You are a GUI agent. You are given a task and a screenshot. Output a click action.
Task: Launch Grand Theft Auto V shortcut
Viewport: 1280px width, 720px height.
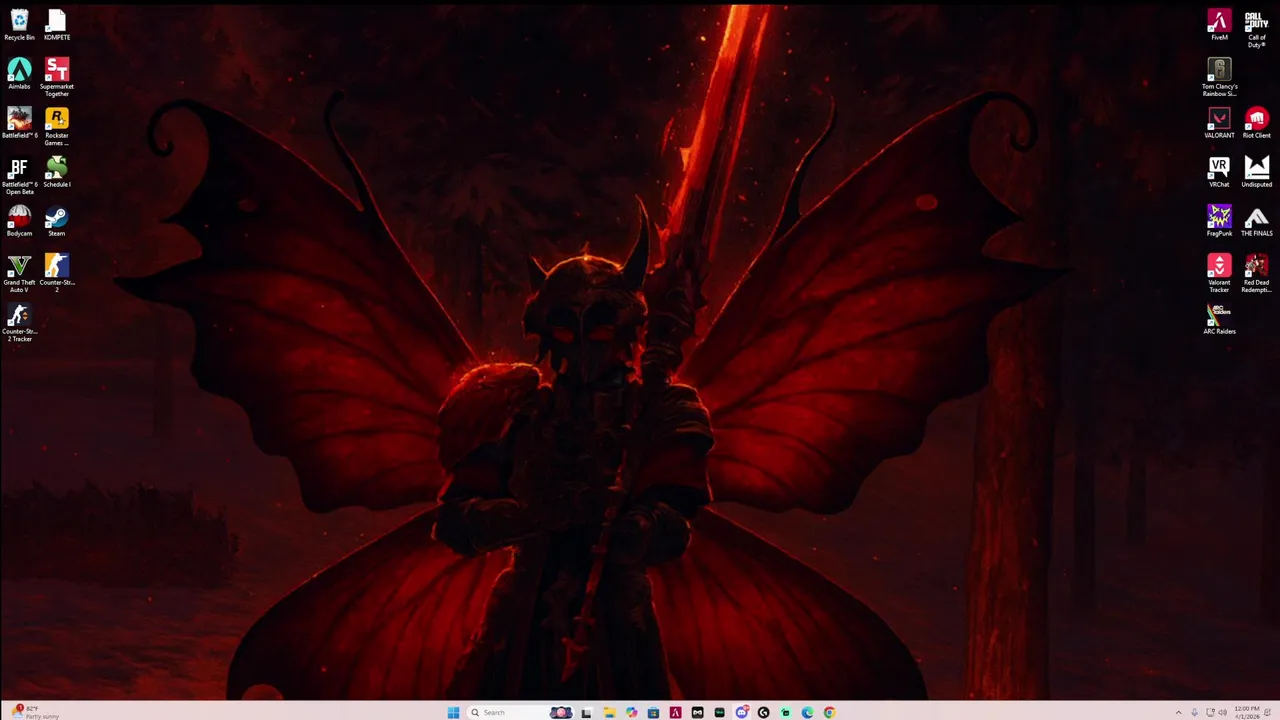tap(19, 273)
